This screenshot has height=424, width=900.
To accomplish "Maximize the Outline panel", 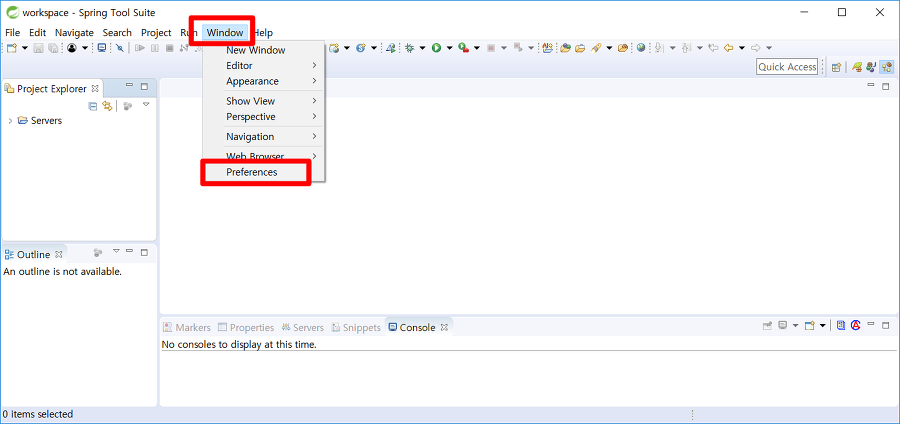I will click(144, 252).
